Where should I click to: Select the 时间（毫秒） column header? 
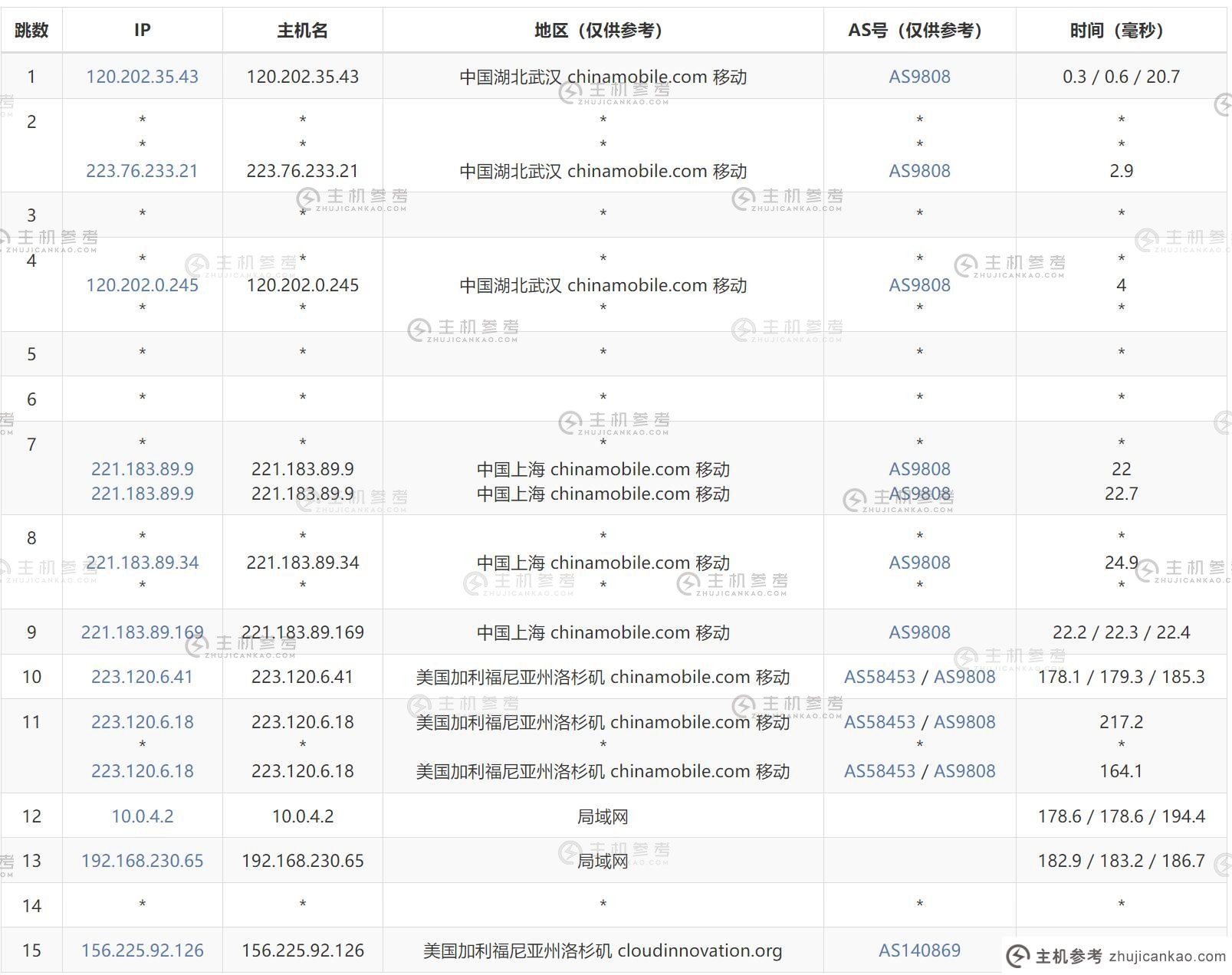(x=1121, y=30)
